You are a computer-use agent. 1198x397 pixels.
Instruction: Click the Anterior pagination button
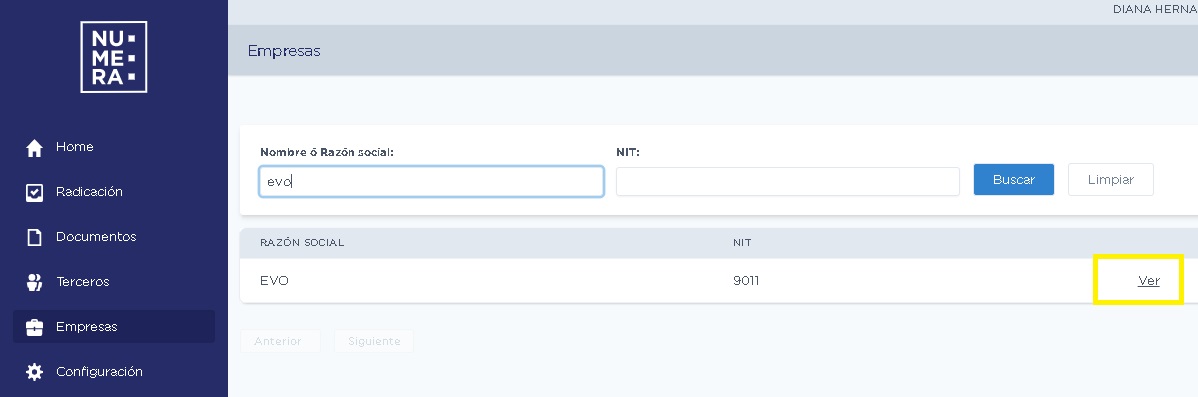[x=278, y=341]
